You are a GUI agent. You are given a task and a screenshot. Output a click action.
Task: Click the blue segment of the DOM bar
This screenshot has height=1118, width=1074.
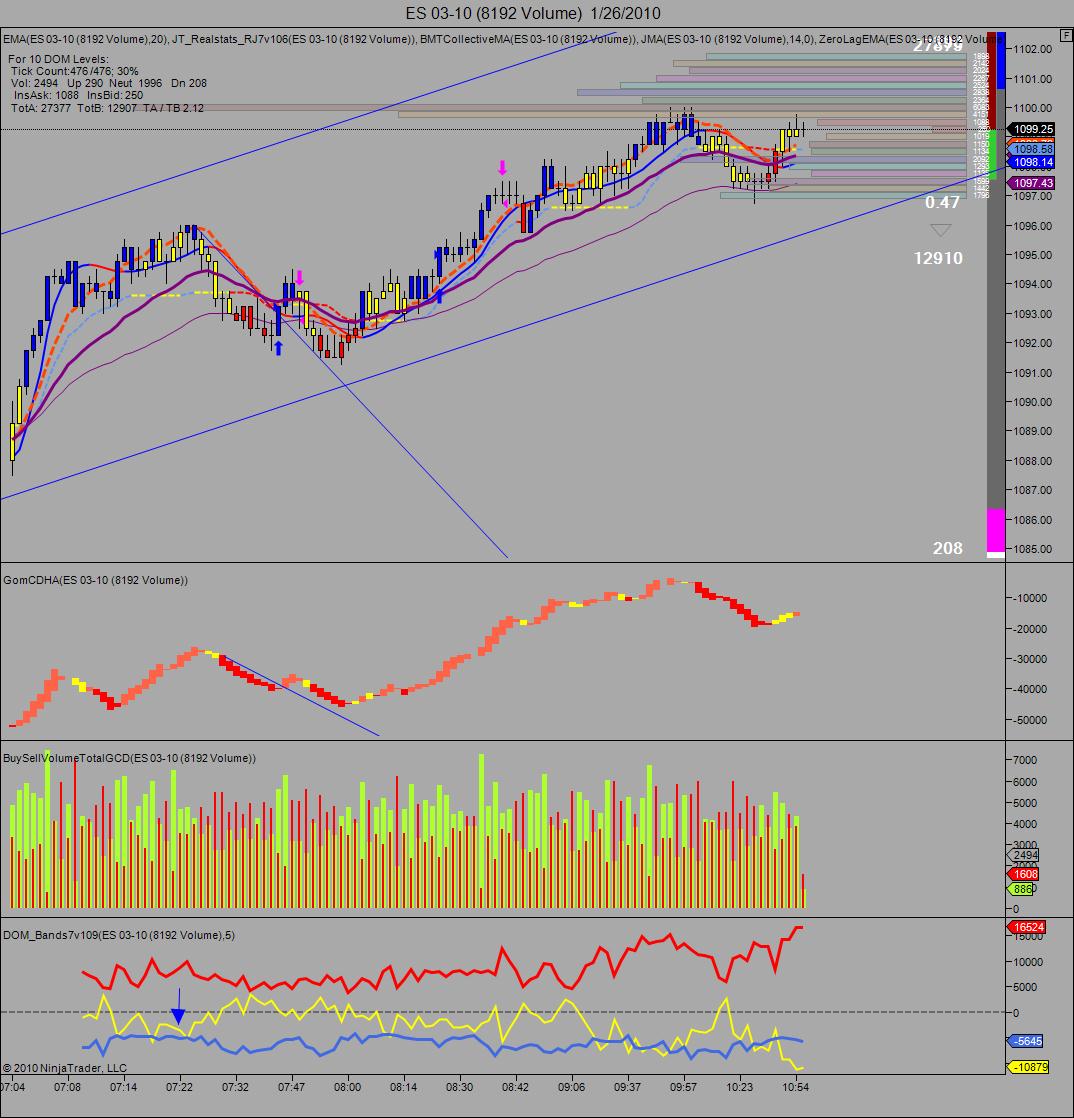pyautogui.click(x=1001, y=61)
